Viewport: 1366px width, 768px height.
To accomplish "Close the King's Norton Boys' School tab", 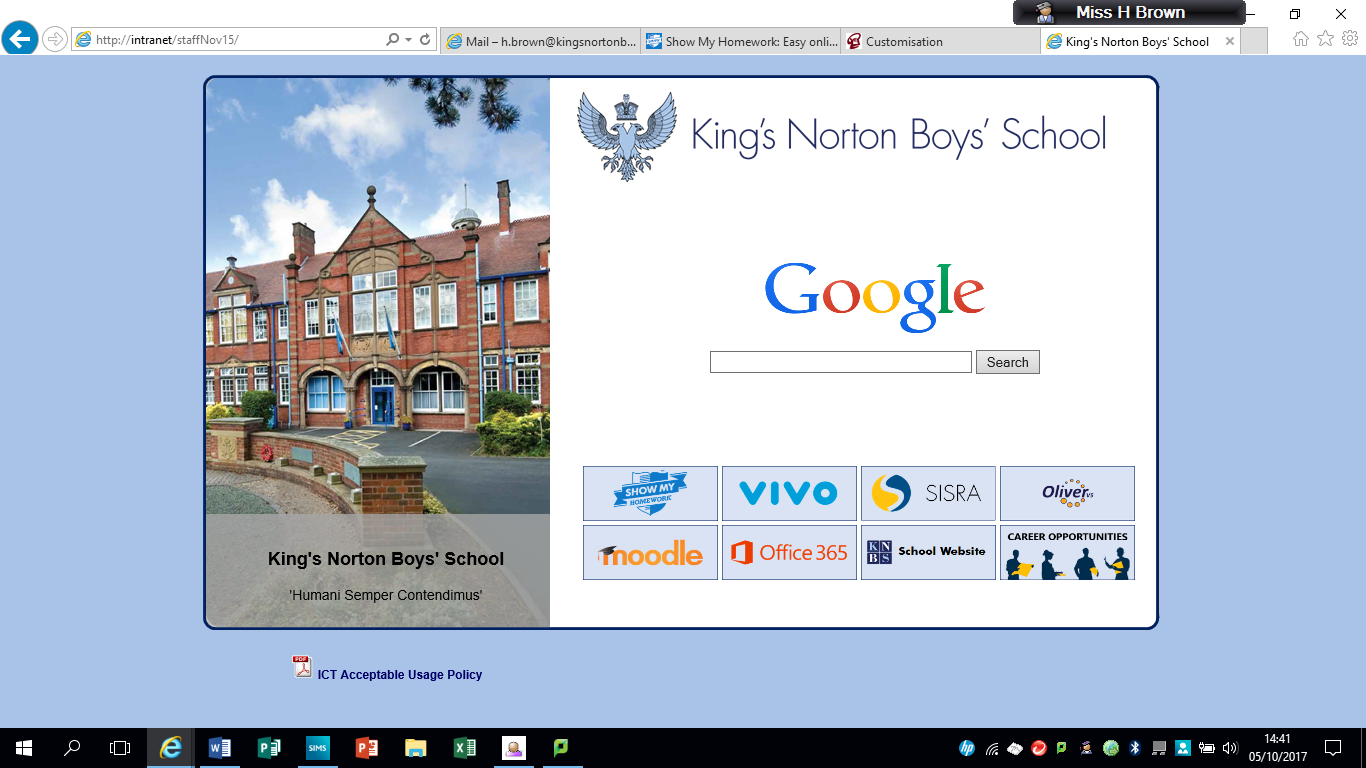I will pyautogui.click(x=1230, y=42).
